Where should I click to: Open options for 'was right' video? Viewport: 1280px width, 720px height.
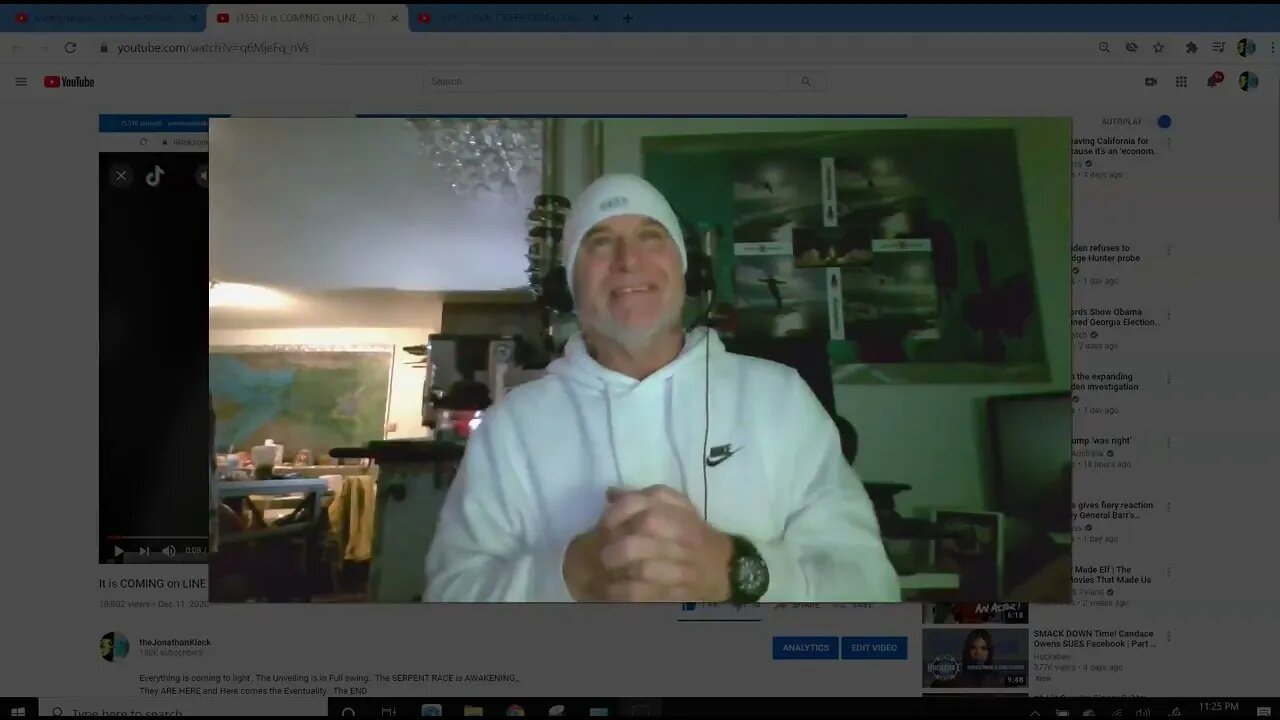(1168, 442)
